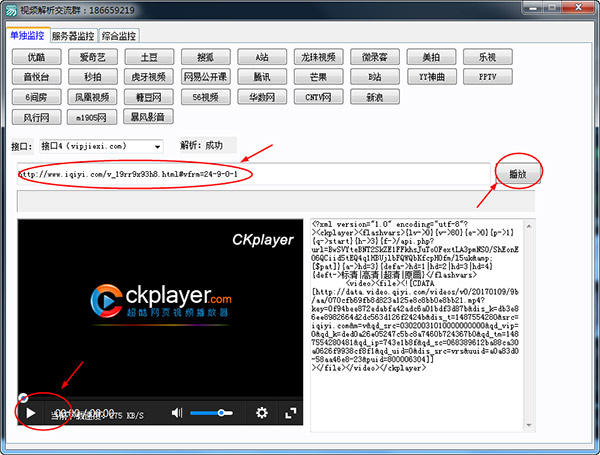Click the 凤凰视频 button

pos(92,97)
